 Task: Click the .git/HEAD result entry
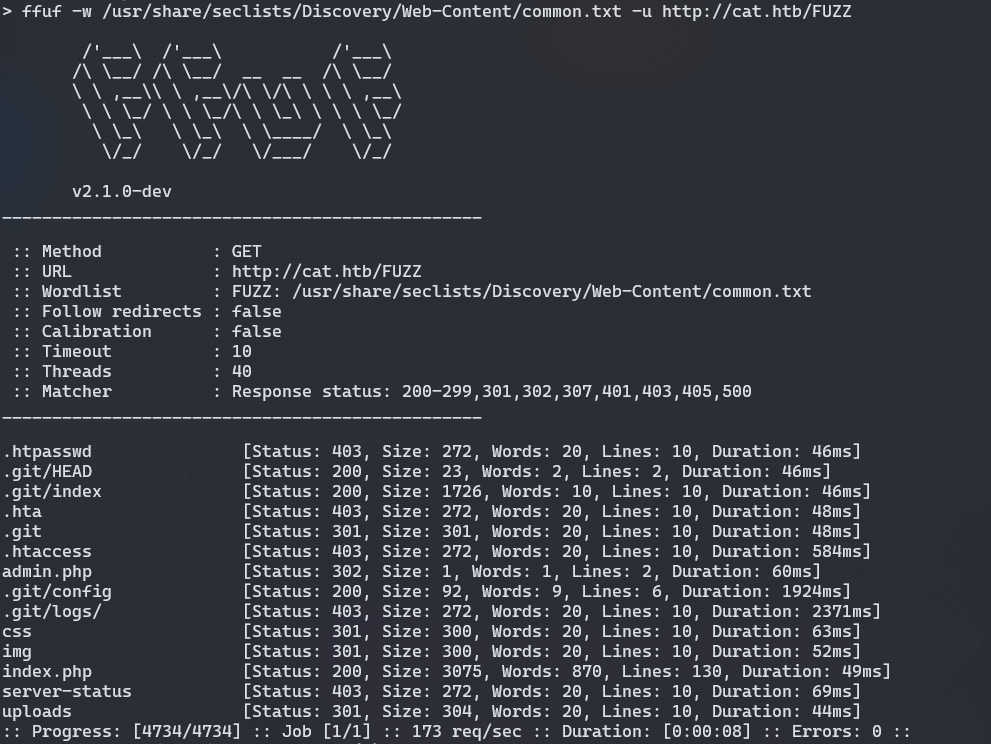pos(47,471)
